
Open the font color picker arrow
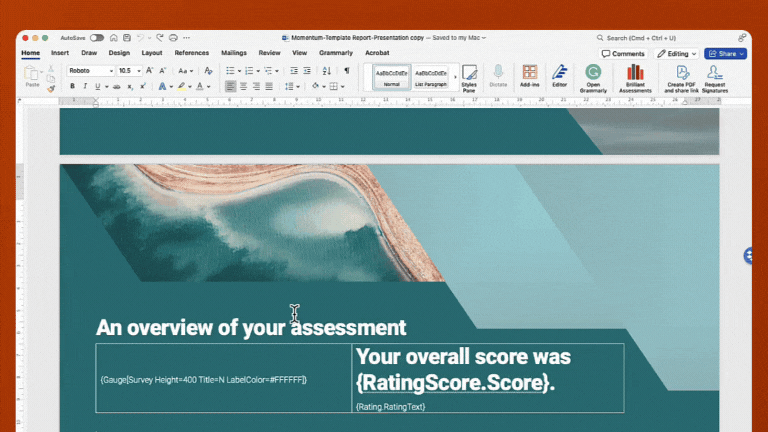[208, 86]
